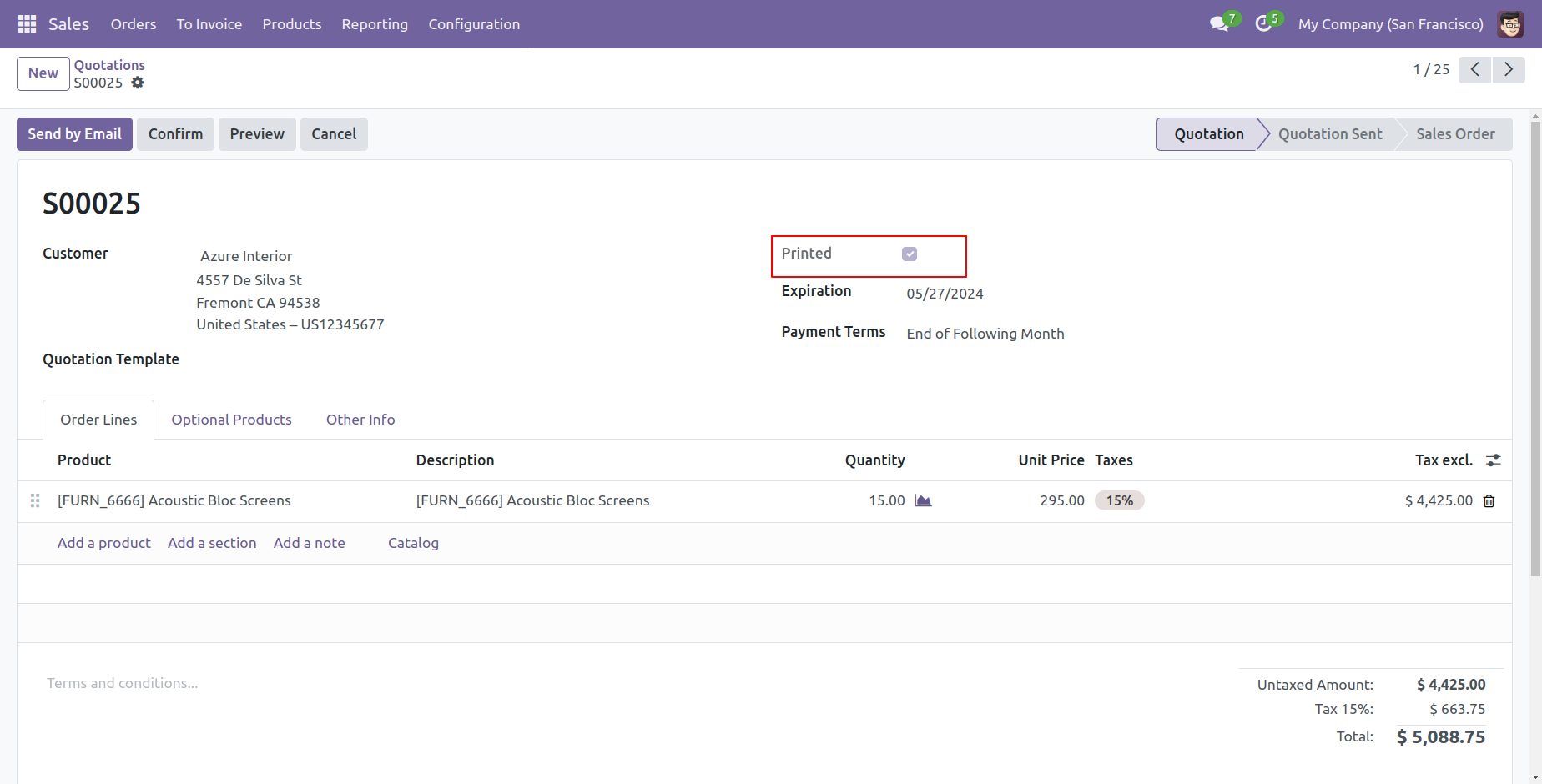
Task: Select the Sales Order status stage
Action: click(x=1455, y=134)
